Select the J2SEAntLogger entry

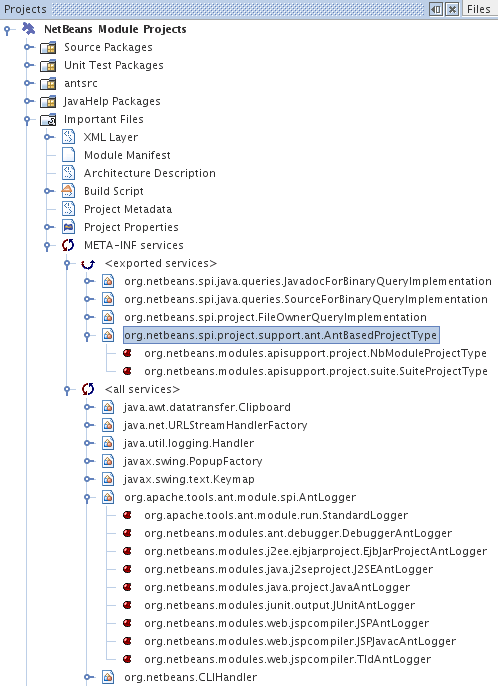(289, 569)
